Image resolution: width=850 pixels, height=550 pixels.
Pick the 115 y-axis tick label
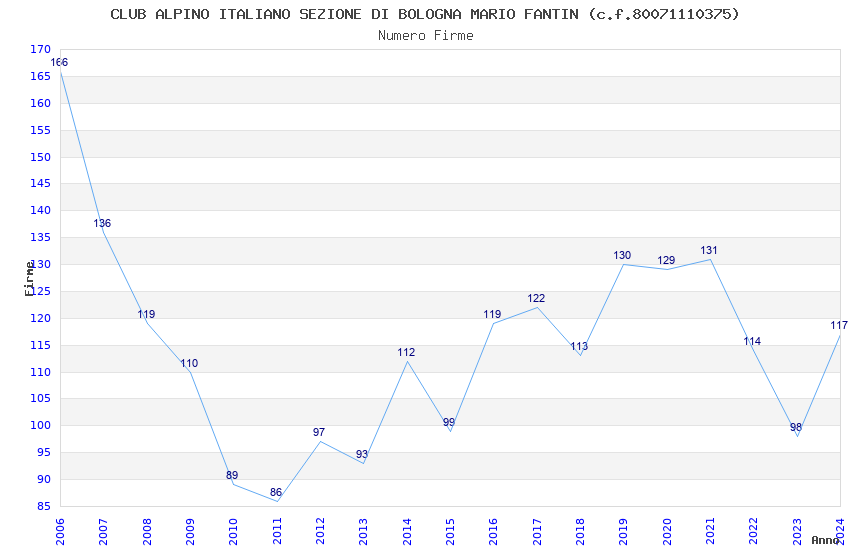tap(41, 345)
